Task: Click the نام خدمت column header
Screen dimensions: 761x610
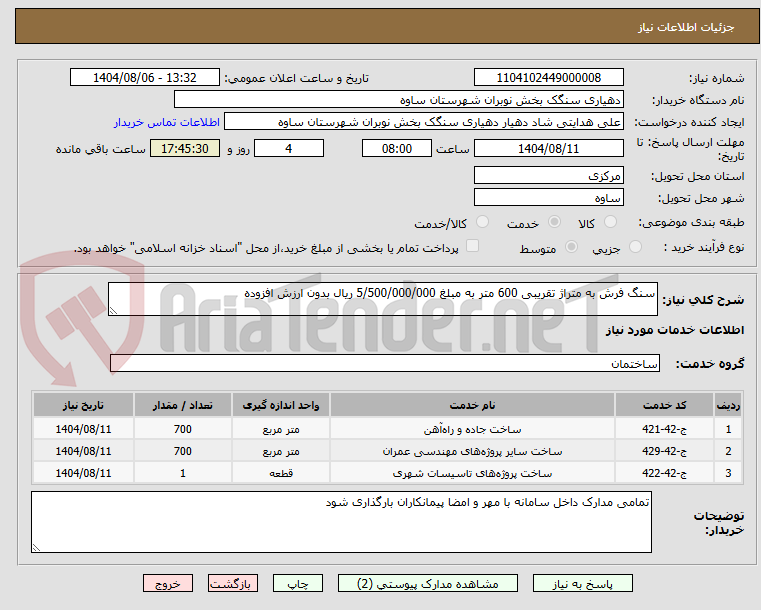Action: tap(472, 405)
